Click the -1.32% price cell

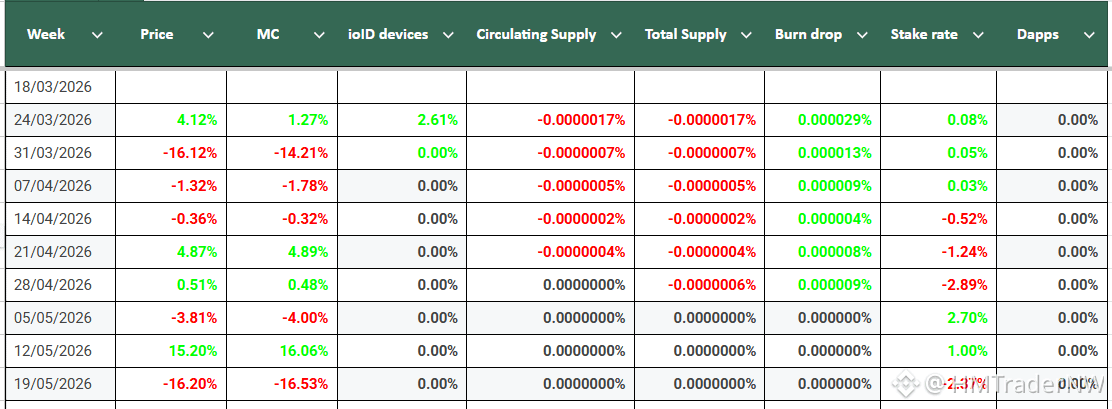tap(170, 186)
